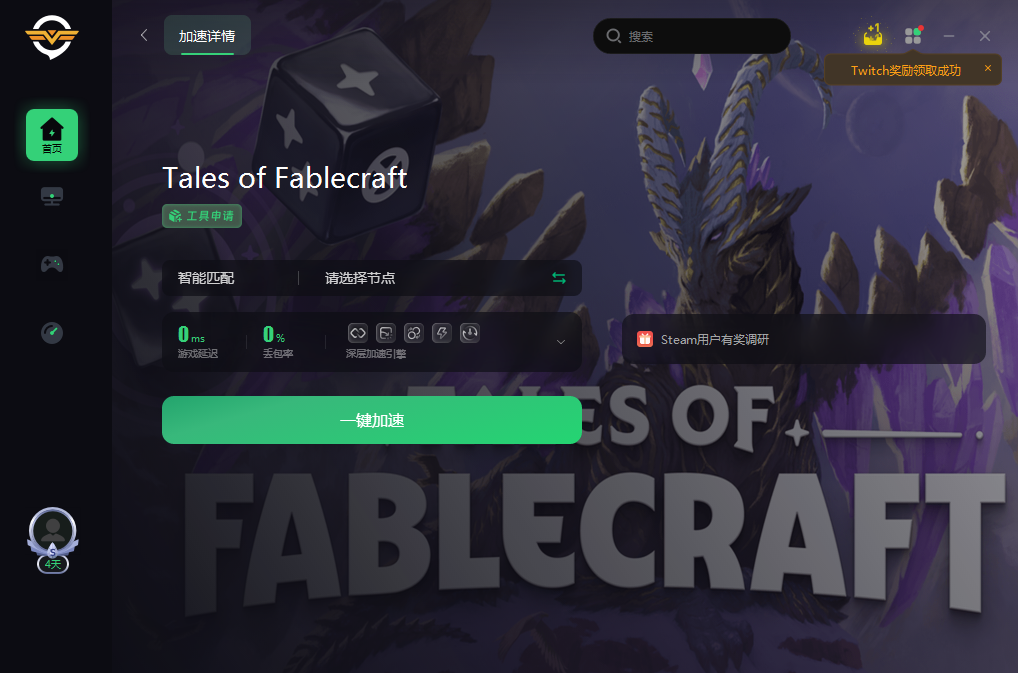Select the 加速详情 tab
Screen dimensions: 1018x673
pos(207,36)
